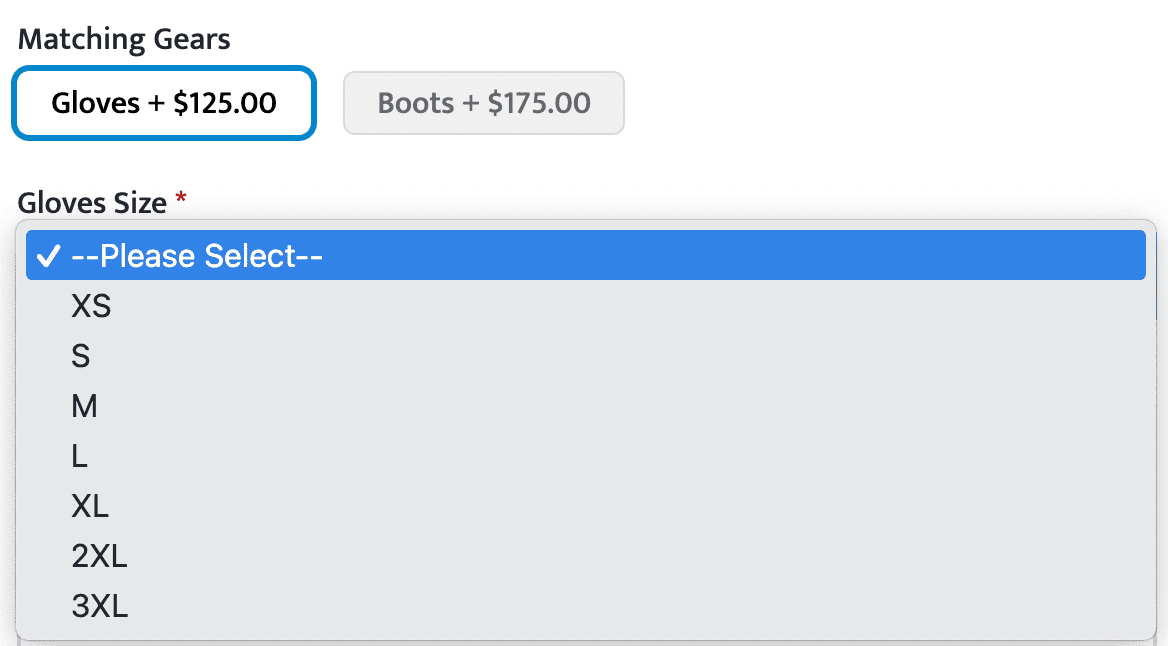Select 3XL in the dropdown list

click(99, 606)
